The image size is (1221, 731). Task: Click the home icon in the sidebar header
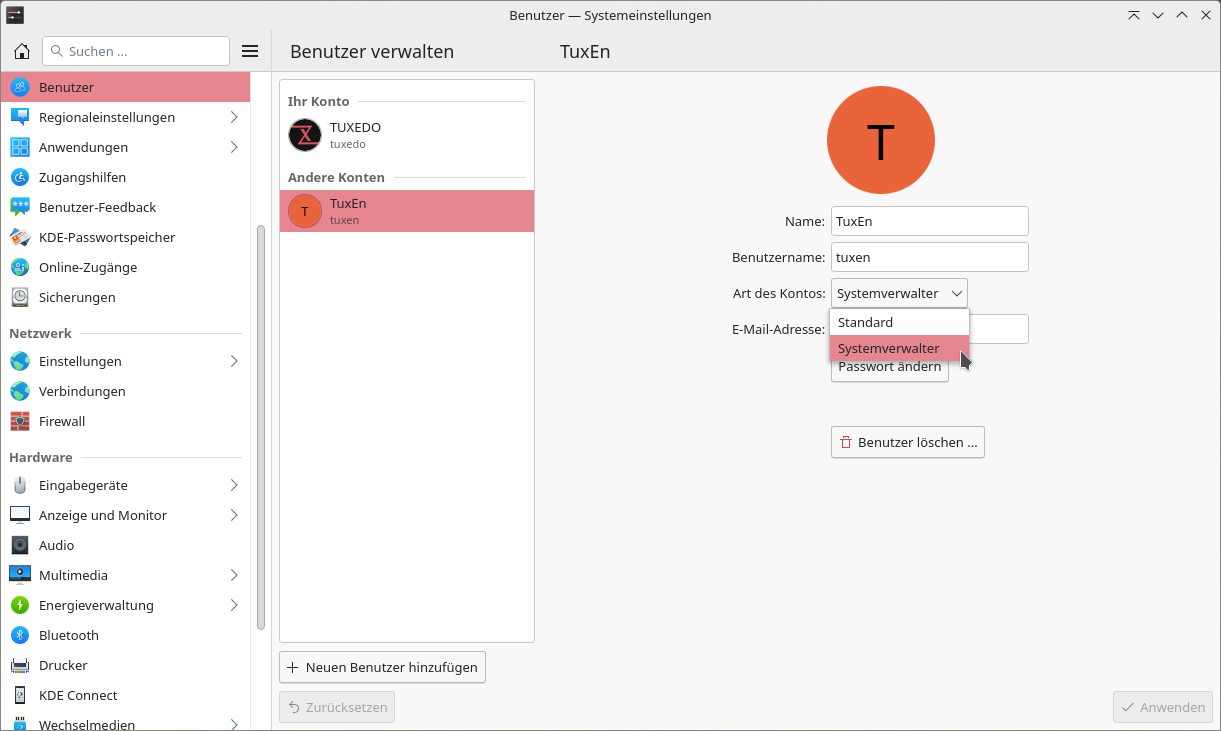click(x=22, y=51)
